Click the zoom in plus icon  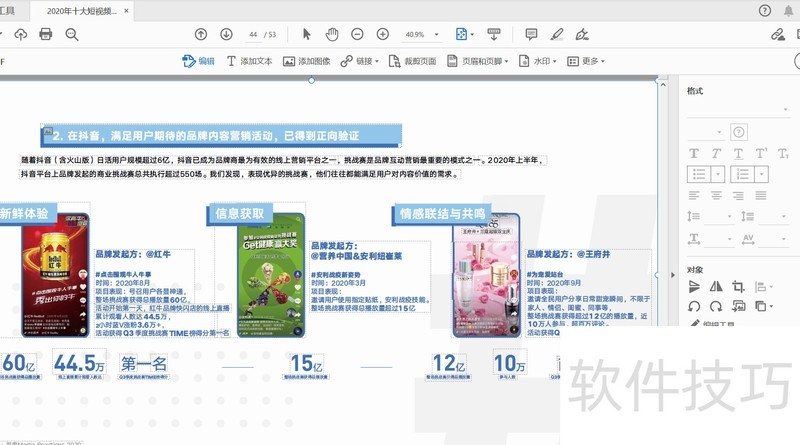point(383,34)
